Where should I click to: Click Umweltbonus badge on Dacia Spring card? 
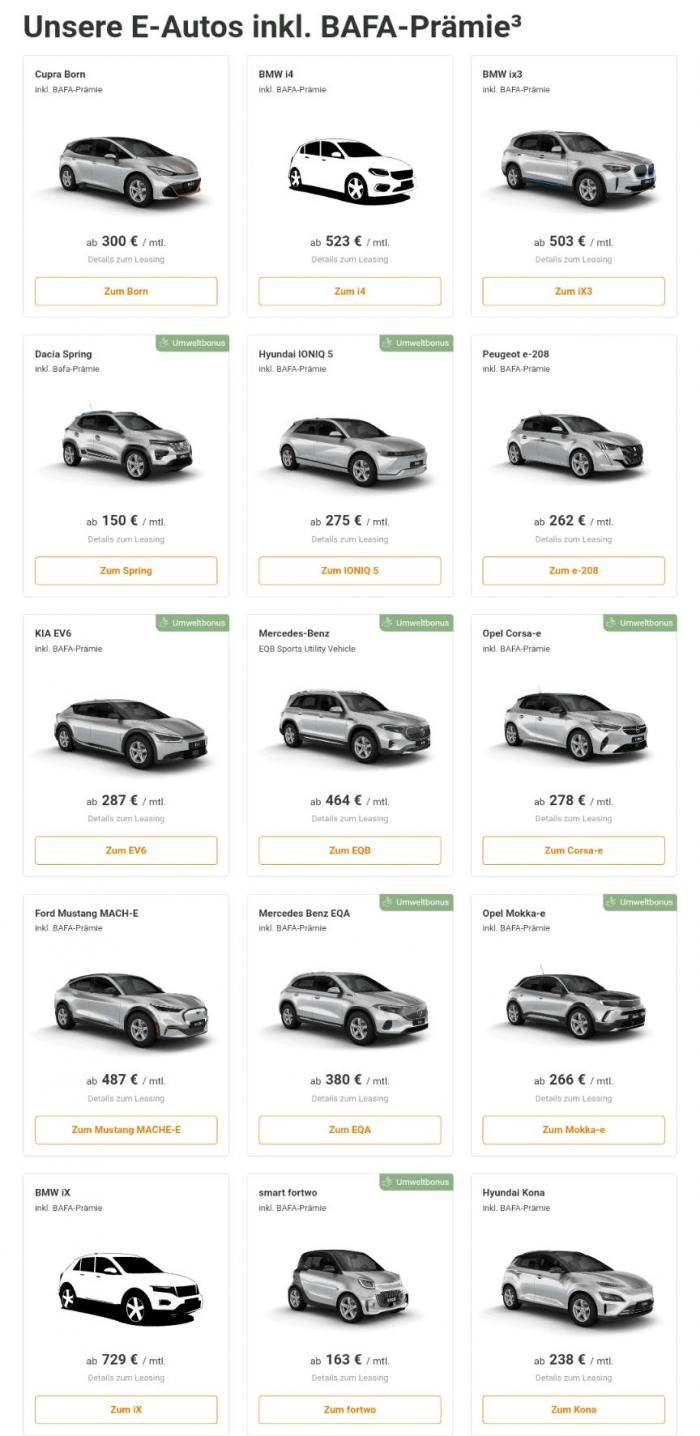192,343
